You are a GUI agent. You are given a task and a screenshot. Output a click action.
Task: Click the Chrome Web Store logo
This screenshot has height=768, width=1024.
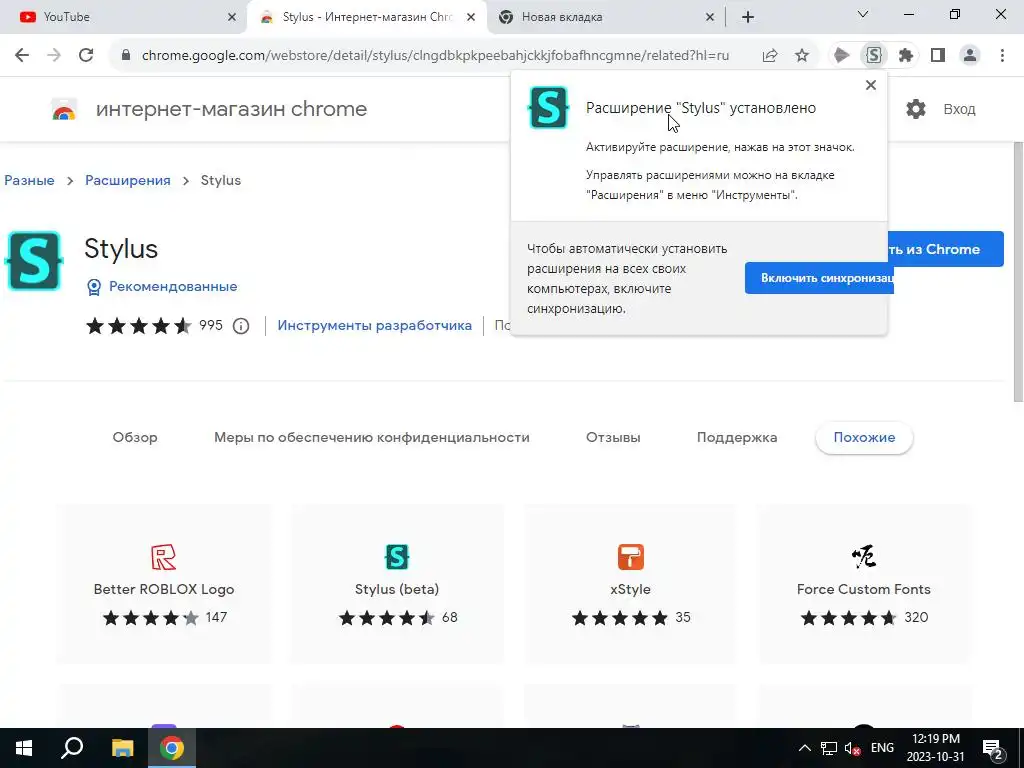pyautogui.click(x=64, y=110)
